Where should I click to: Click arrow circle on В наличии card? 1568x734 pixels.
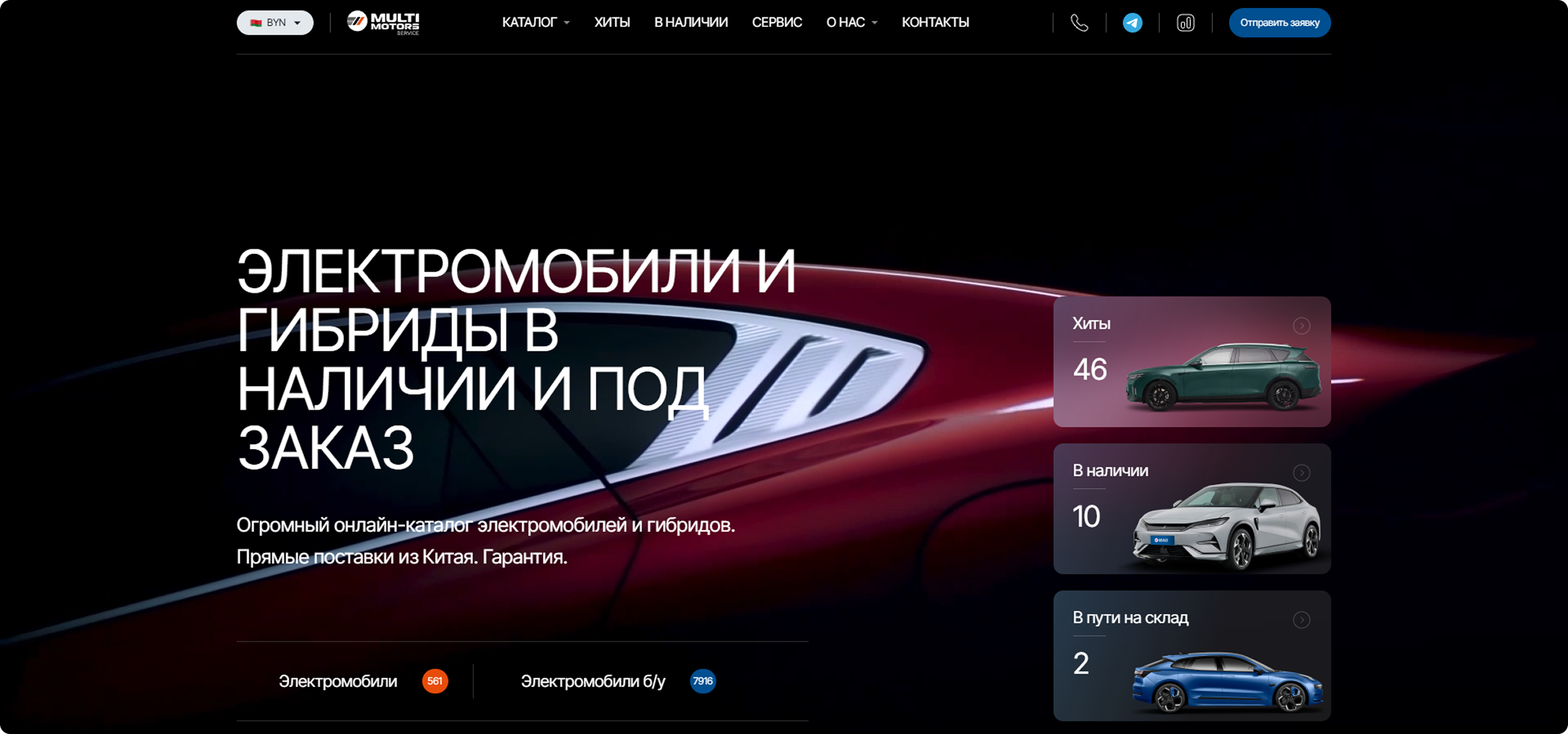click(x=1301, y=473)
